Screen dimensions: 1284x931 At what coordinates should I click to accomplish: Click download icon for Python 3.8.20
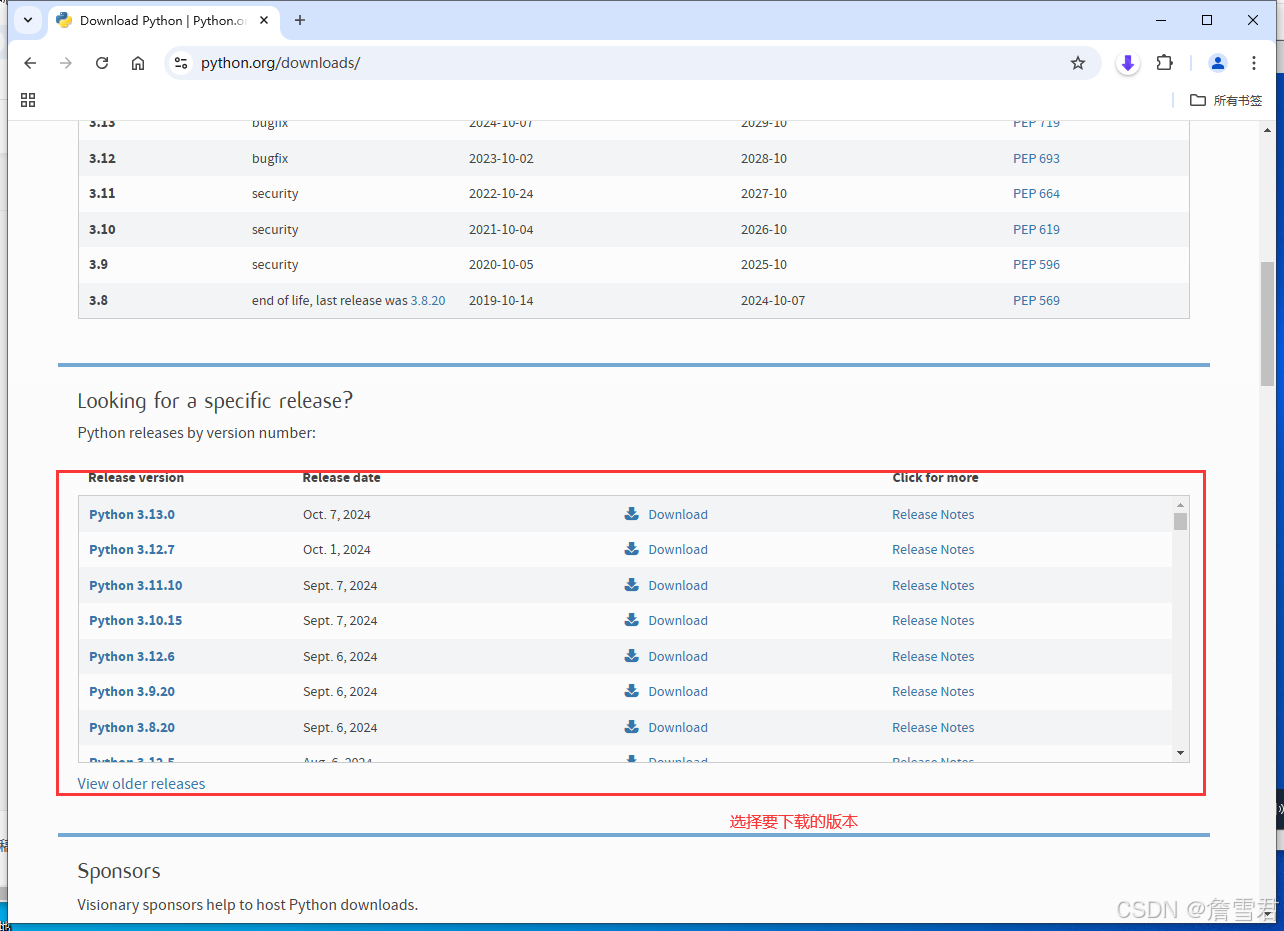[x=632, y=727]
